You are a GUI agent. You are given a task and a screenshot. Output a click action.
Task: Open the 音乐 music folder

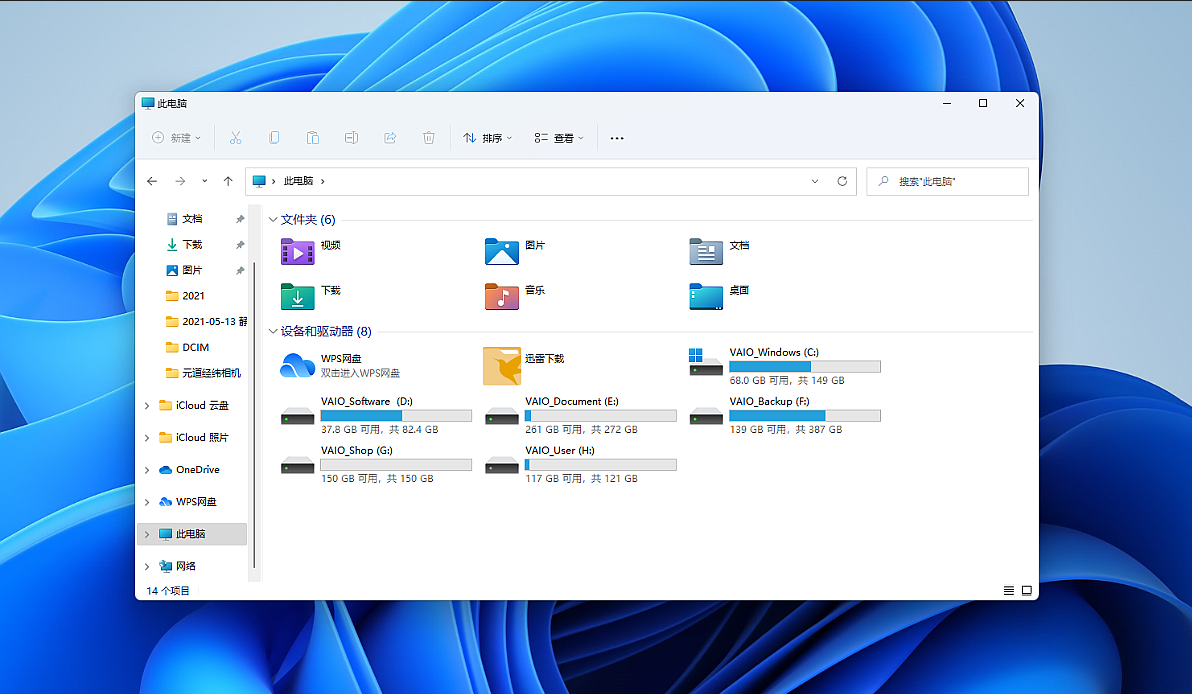pos(515,296)
